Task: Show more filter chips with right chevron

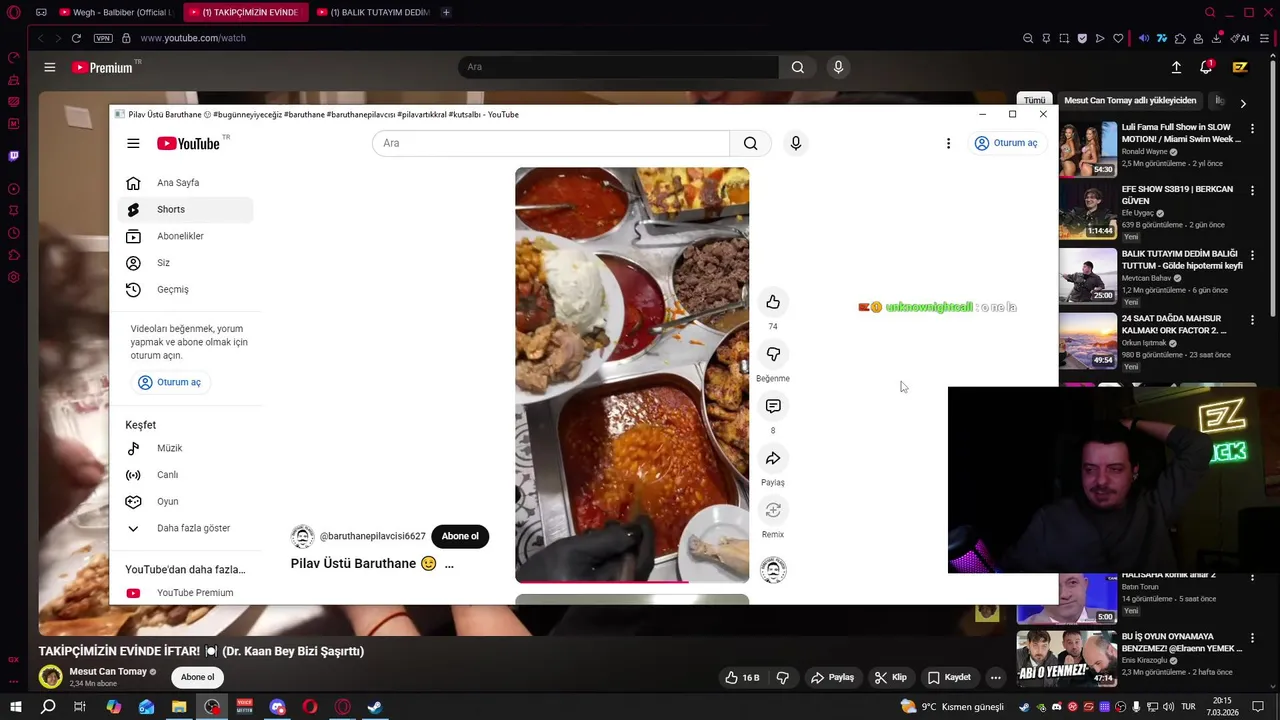Action: click(x=1243, y=103)
